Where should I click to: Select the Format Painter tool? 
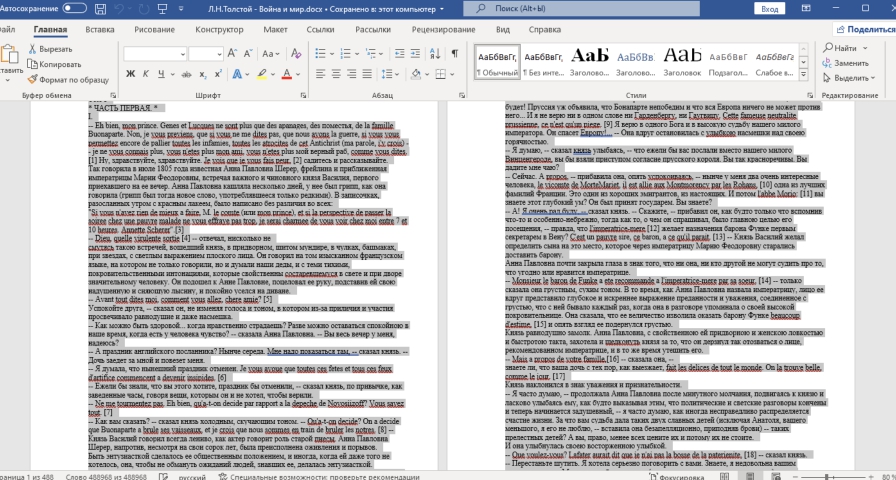coord(60,79)
